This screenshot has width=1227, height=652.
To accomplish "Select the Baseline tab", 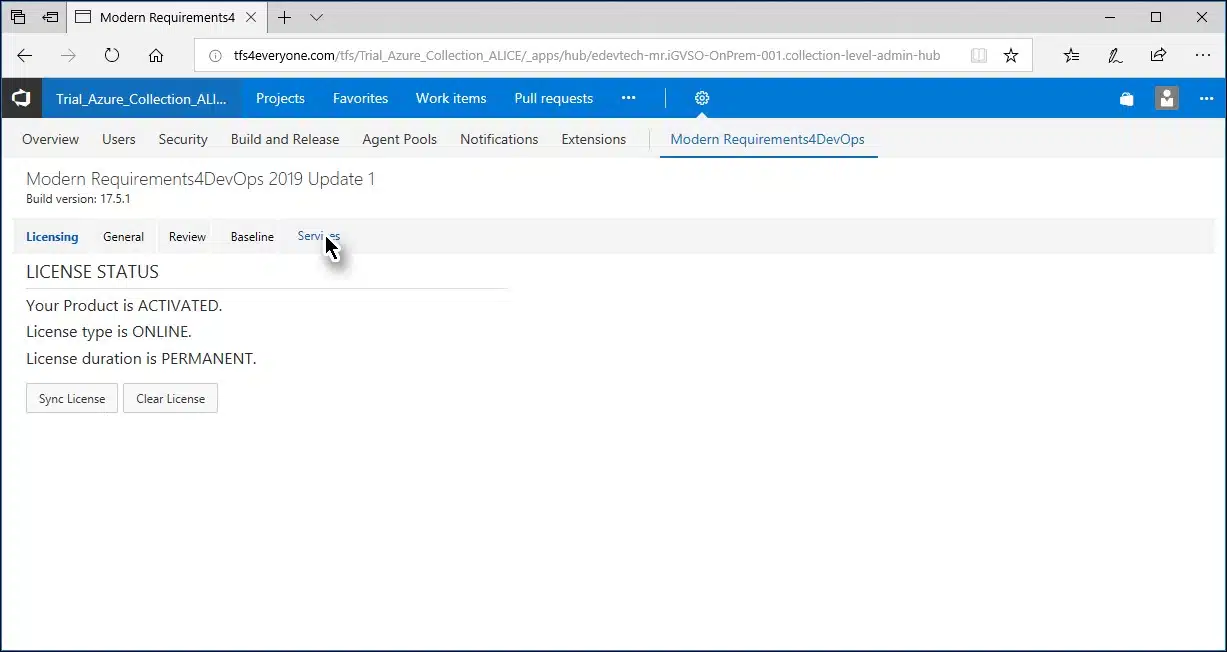I will click(252, 237).
